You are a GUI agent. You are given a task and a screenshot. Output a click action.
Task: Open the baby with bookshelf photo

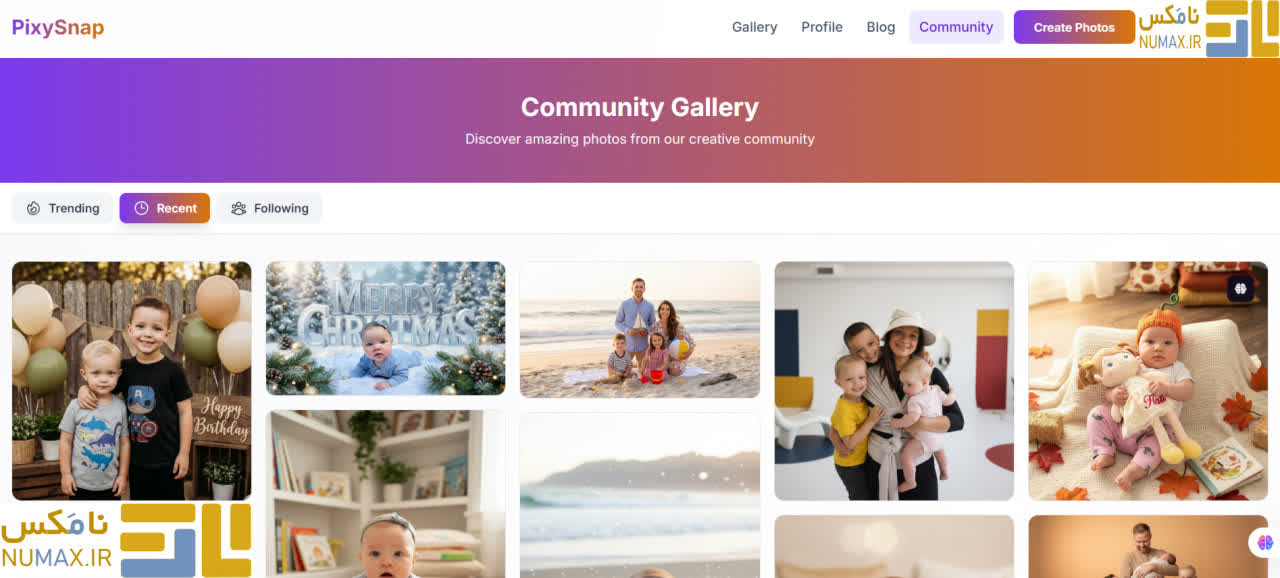coord(386,494)
